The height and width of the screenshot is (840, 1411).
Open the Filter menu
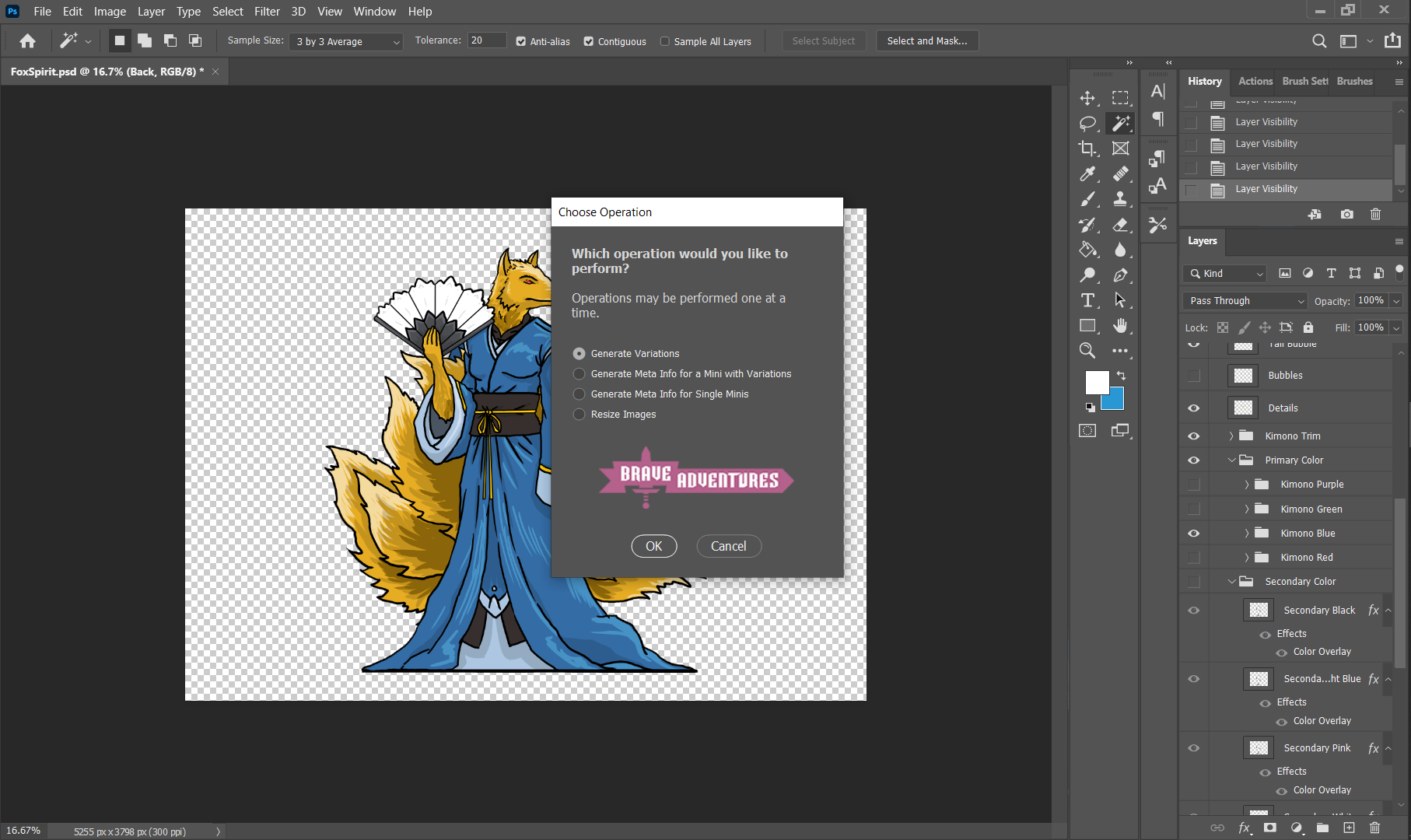[x=267, y=12]
